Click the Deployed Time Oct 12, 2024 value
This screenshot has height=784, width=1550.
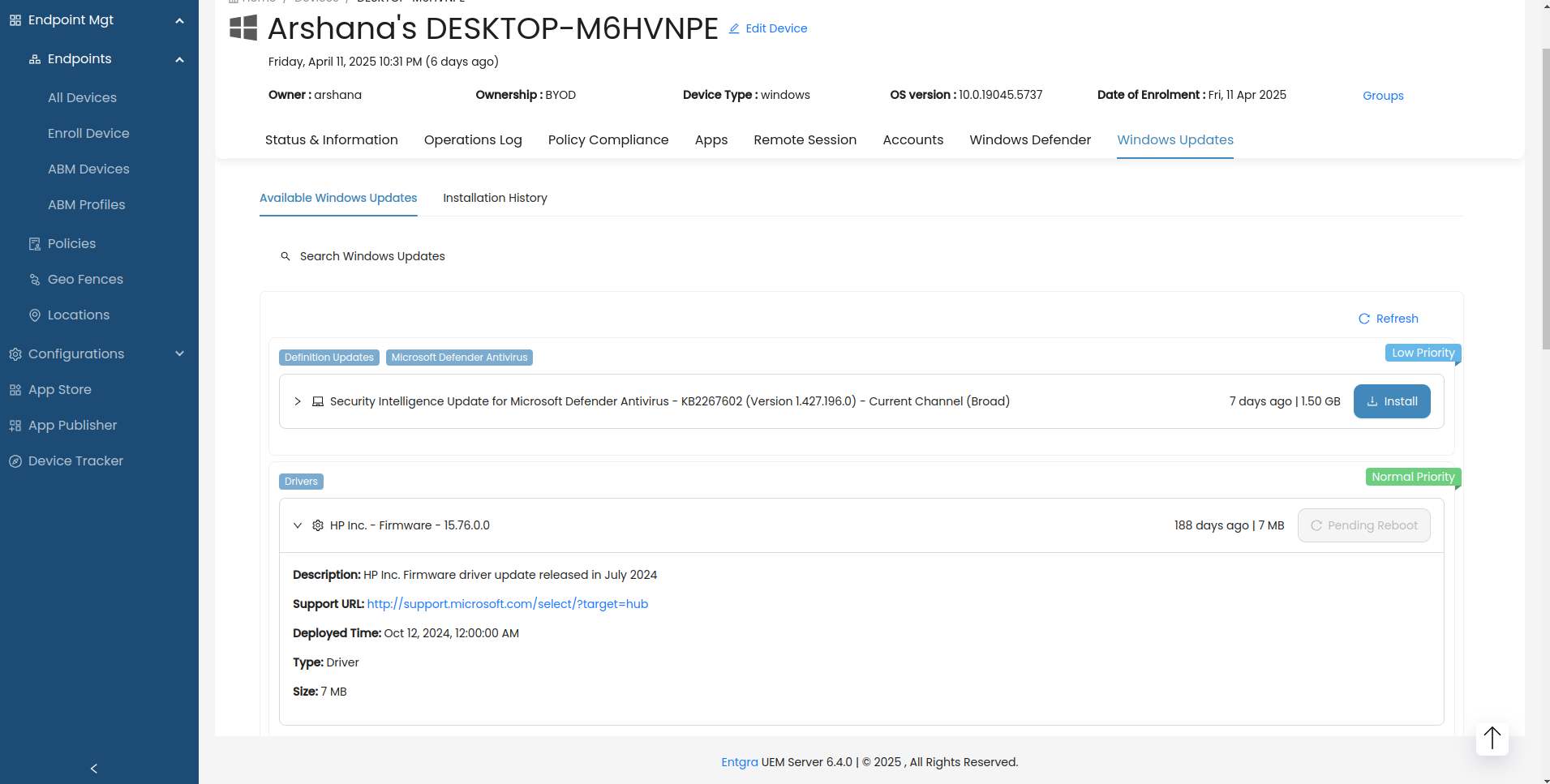coord(451,633)
